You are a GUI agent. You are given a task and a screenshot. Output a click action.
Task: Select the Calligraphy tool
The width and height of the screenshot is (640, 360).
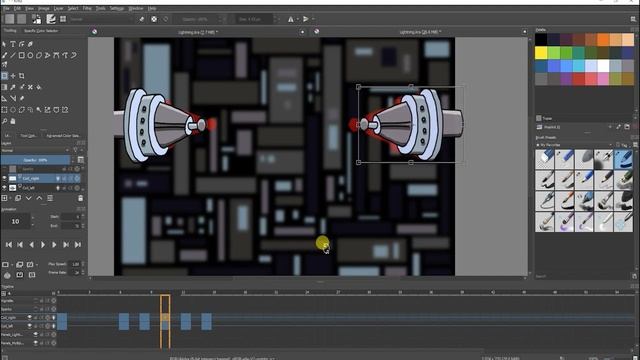coord(30,44)
